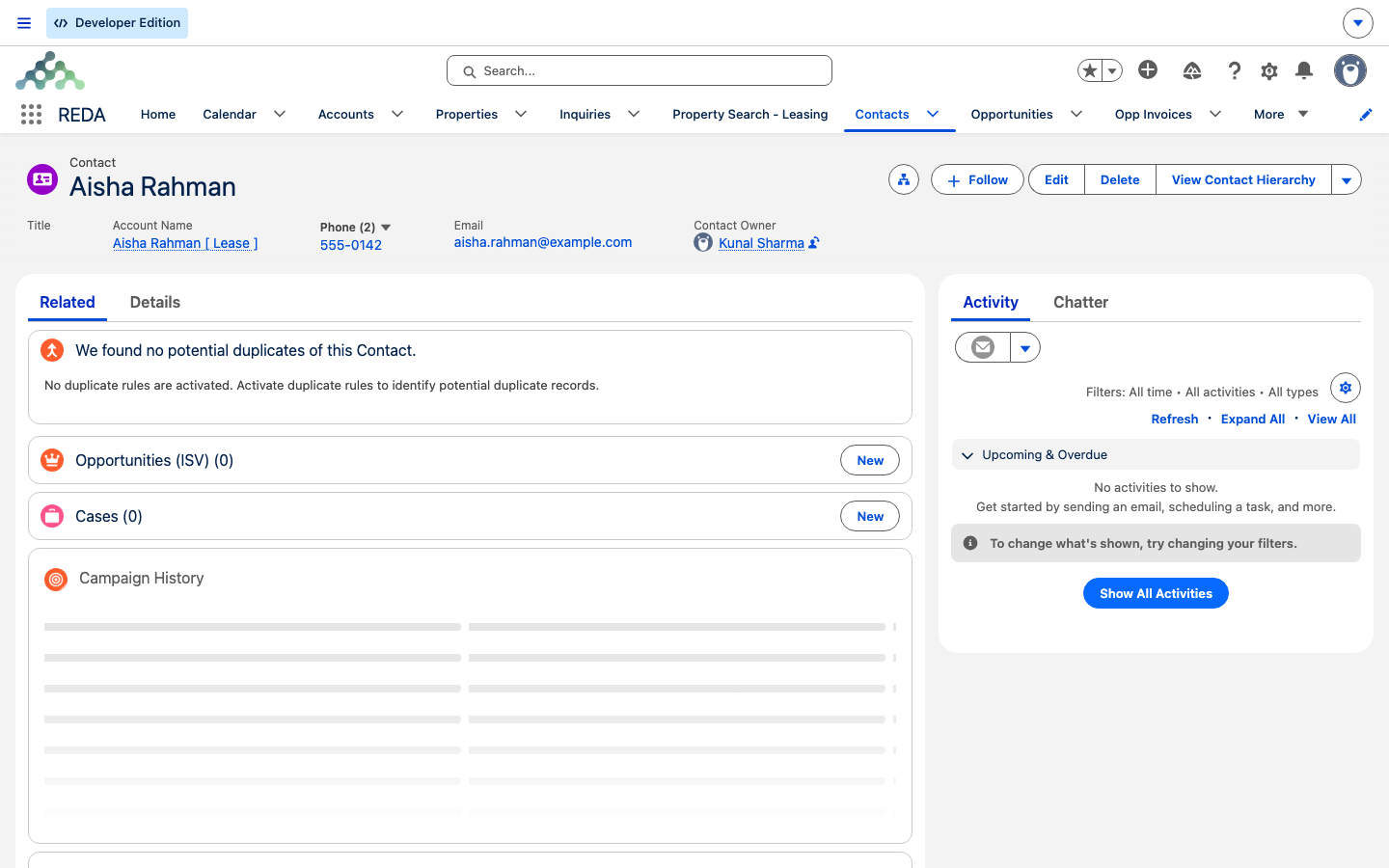Expand the Phone (2) dropdown arrow

(386, 228)
